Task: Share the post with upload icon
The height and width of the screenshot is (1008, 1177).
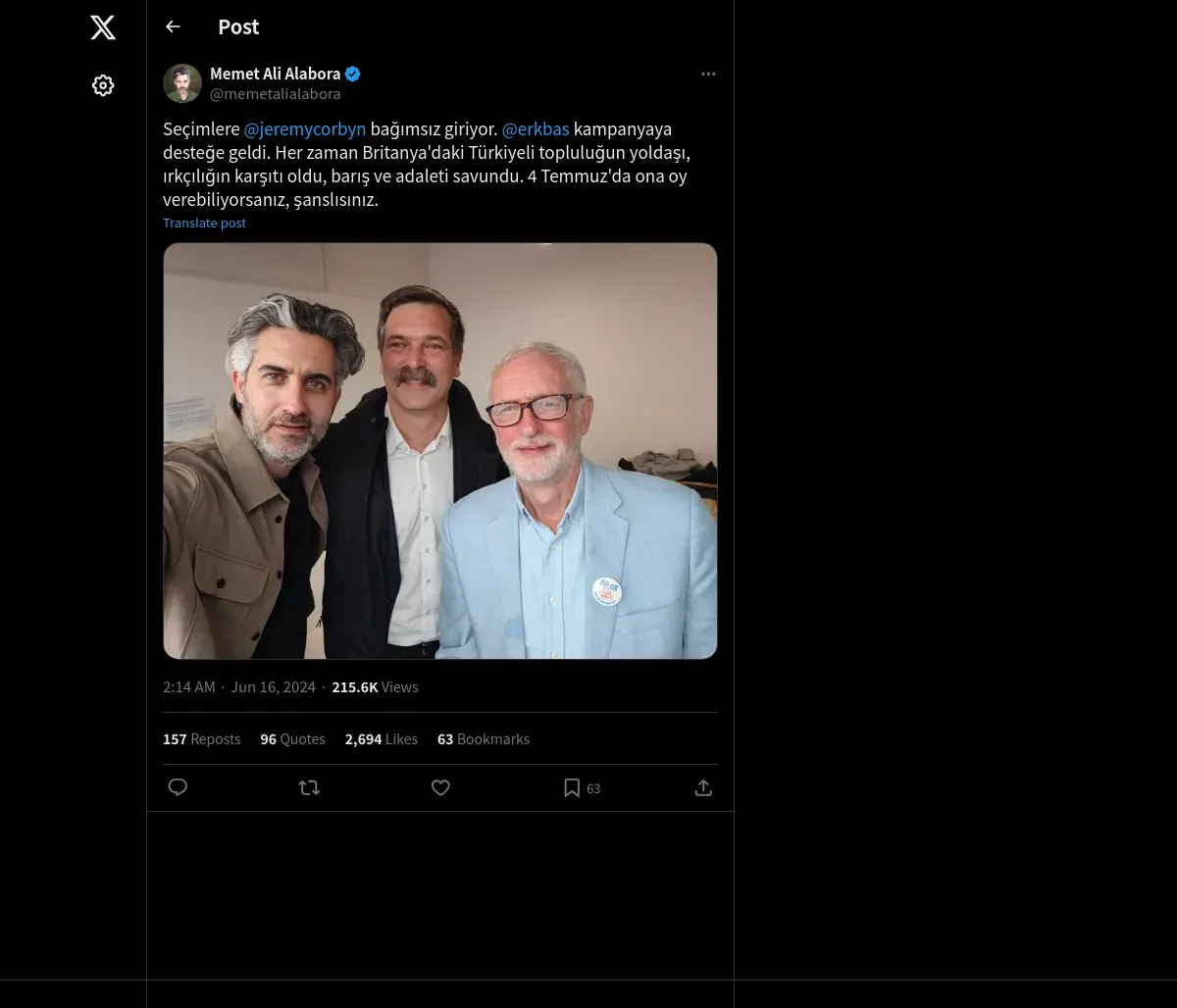Action: 703,787
